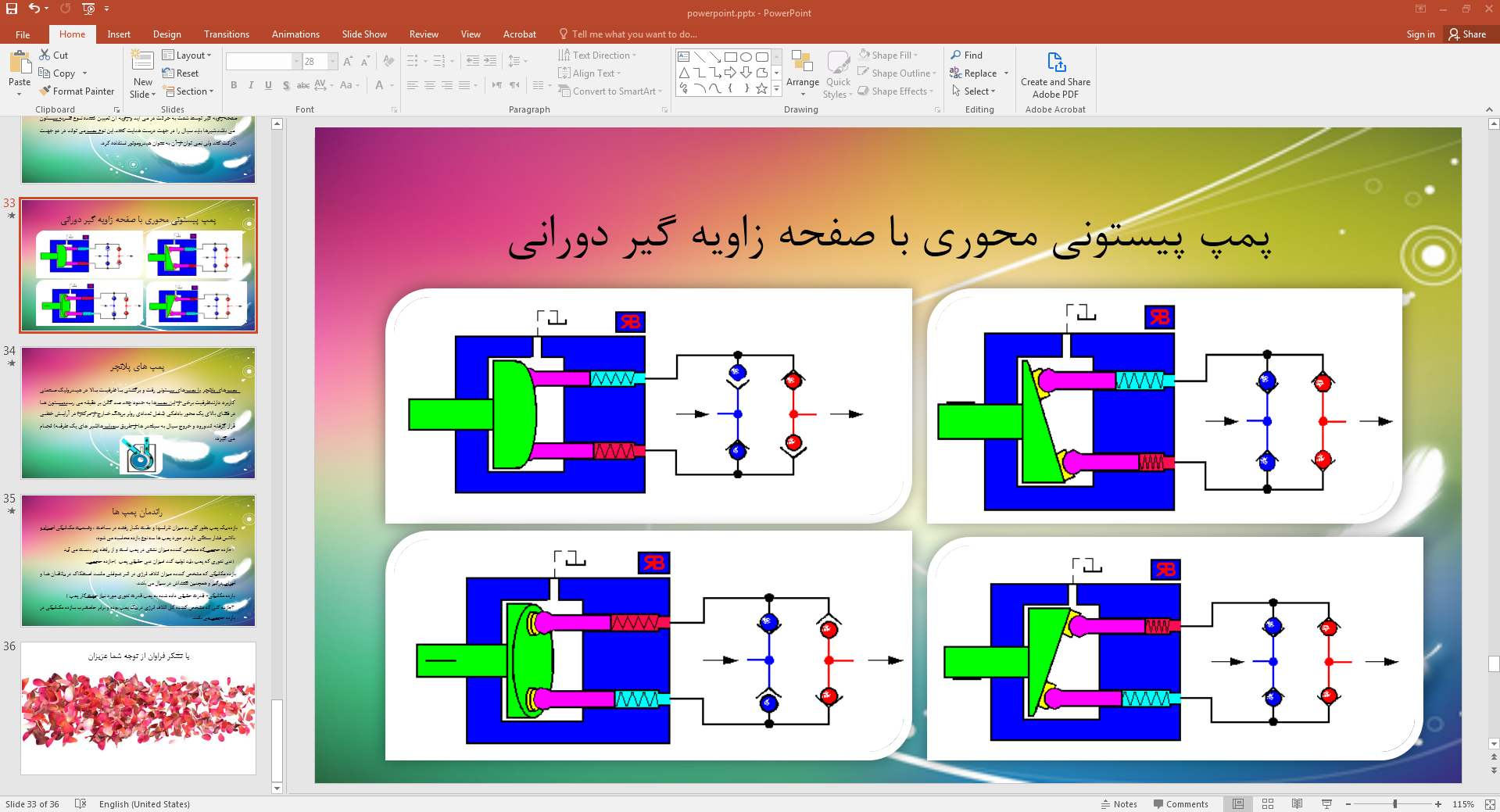1500x812 pixels.
Task: Expand Text Direction options
Action: coord(597,55)
